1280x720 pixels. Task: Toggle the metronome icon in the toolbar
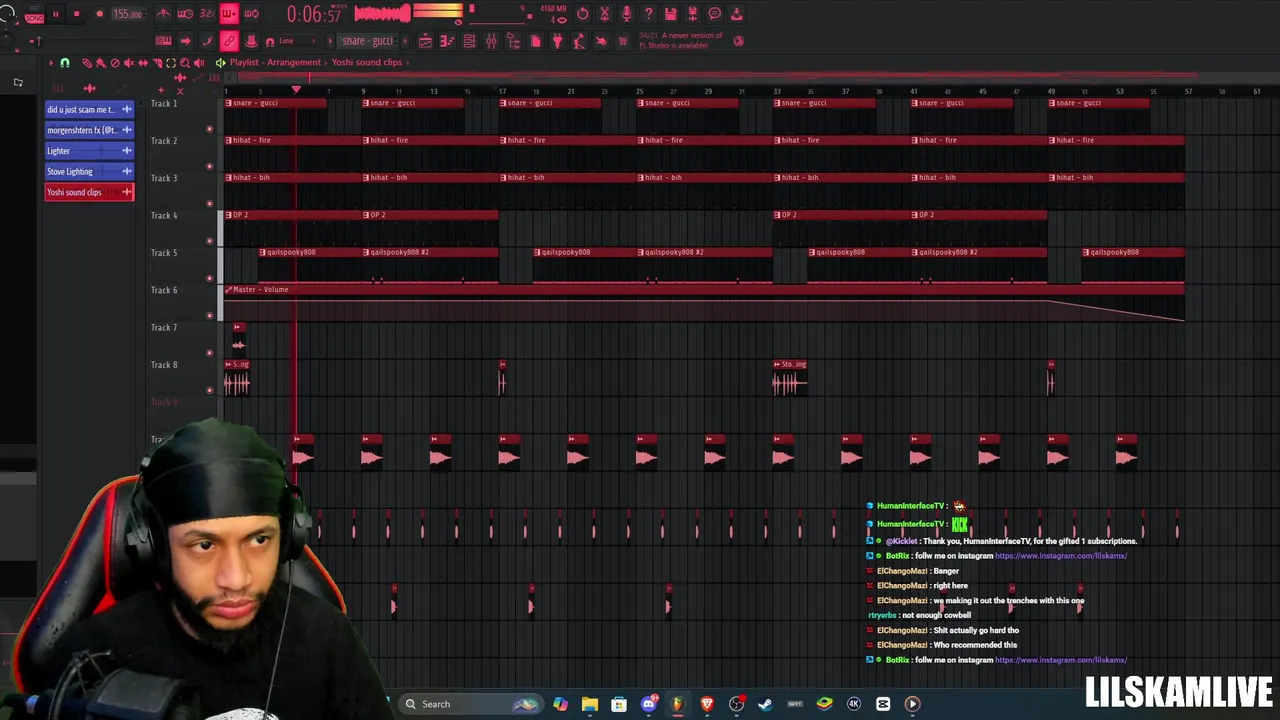pyautogui.click(x=163, y=14)
